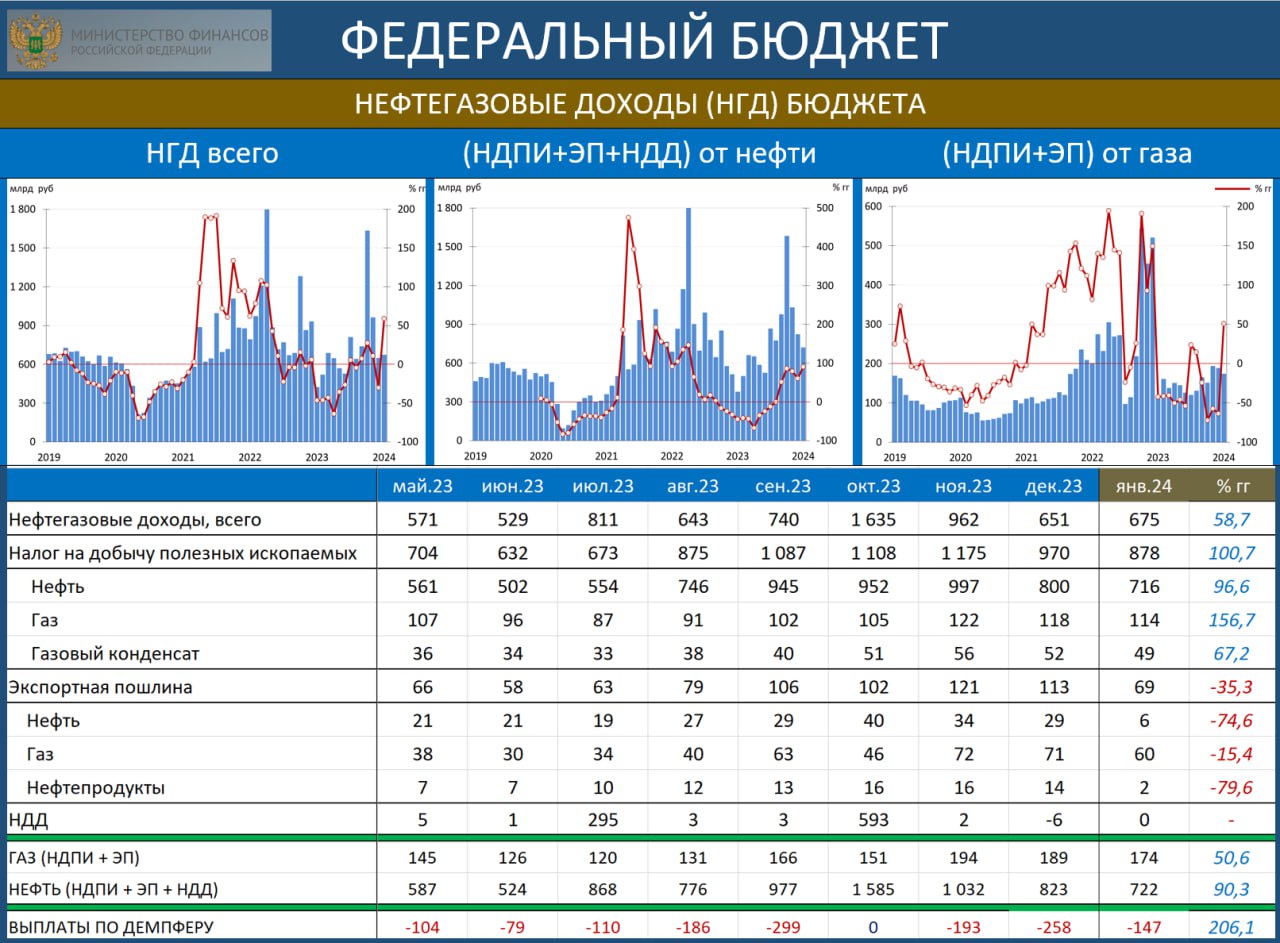1280x943 pixels.
Task: Click the '1 032' oil total for ноя.23
Action: click(963, 890)
